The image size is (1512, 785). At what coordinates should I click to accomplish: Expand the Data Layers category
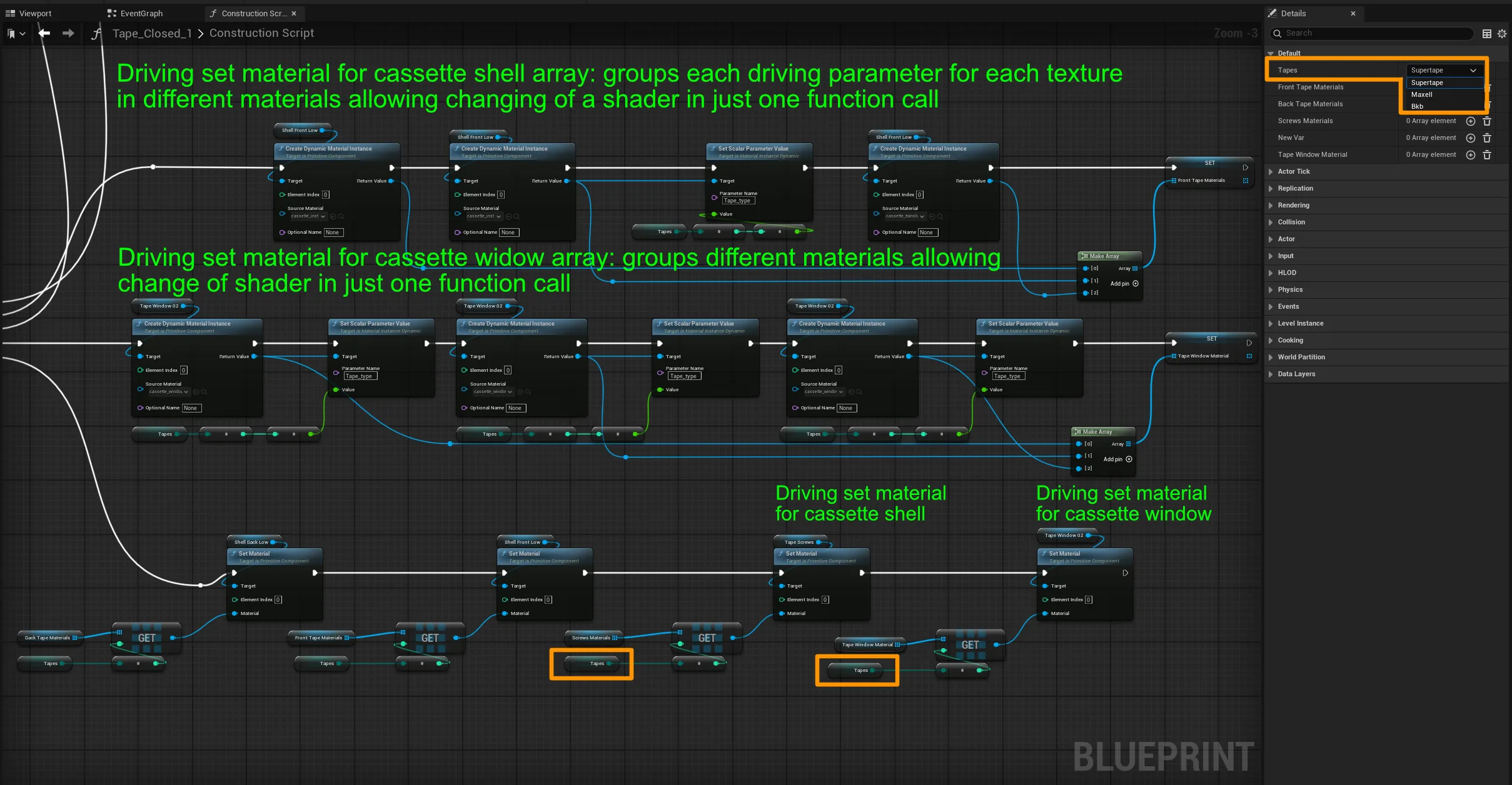(x=1271, y=374)
